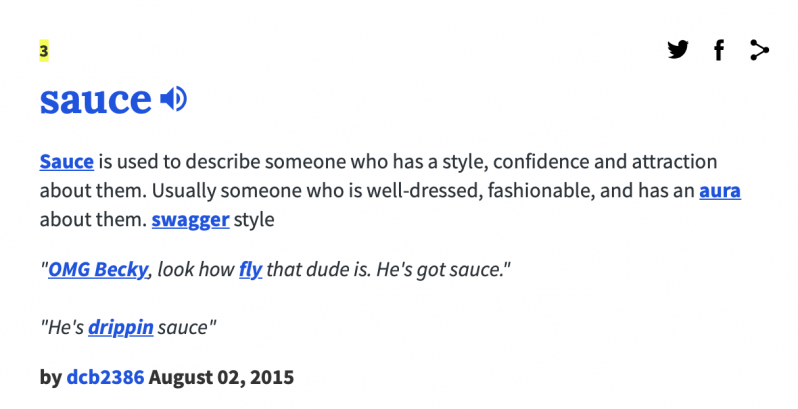This screenshot has height=409, width=798.
Task: Open the swagger definition link
Action: (190, 220)
